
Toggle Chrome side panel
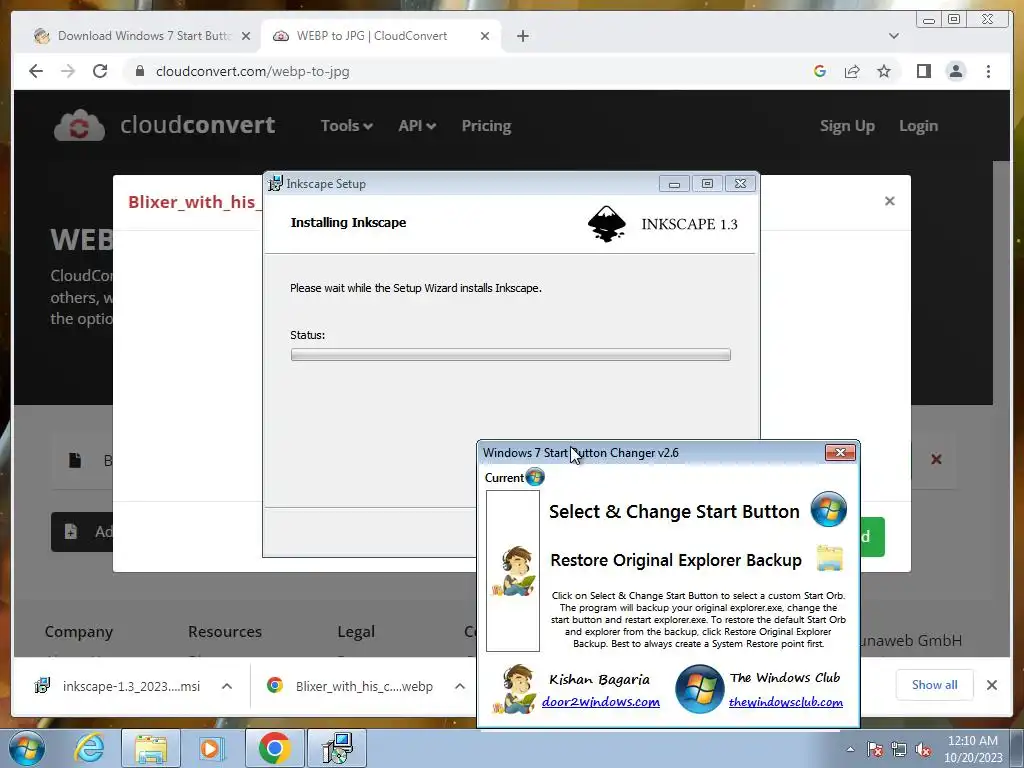click(924, 71)
